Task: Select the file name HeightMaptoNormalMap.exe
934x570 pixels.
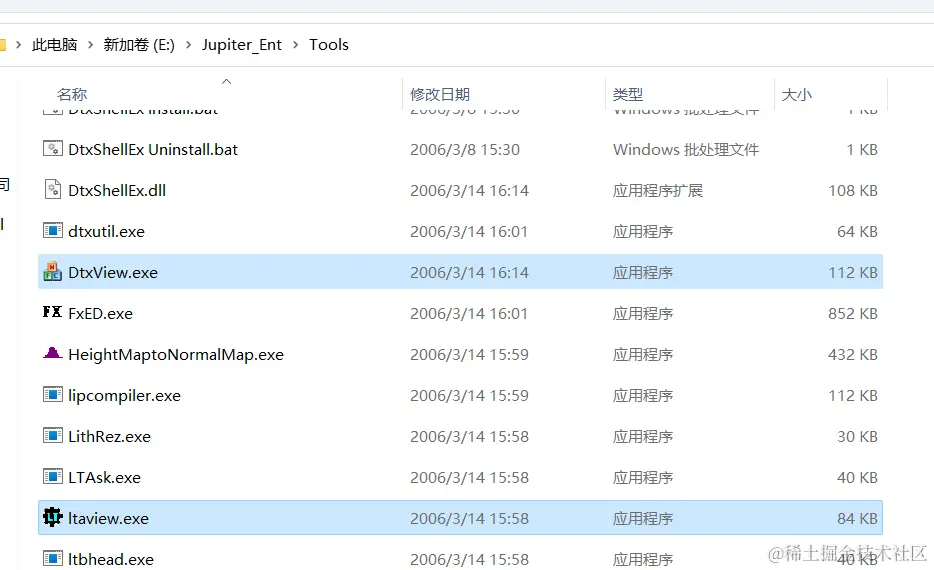Action: click(x=176, y=355)
